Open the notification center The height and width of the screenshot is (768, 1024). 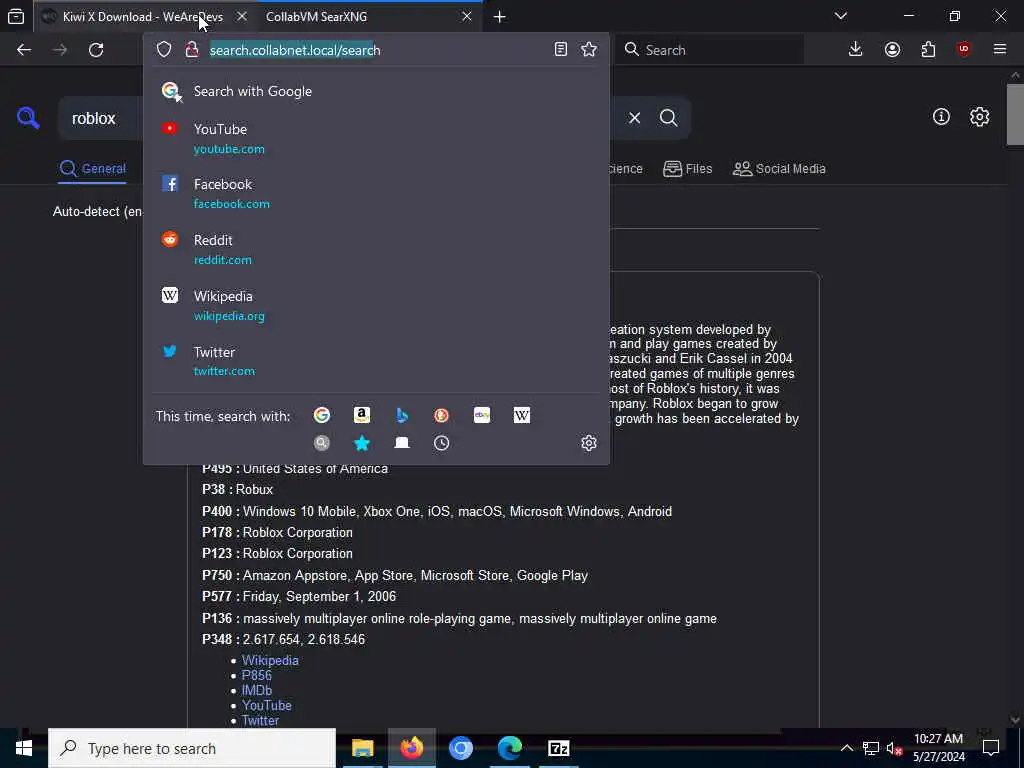[x=991, y=748]
